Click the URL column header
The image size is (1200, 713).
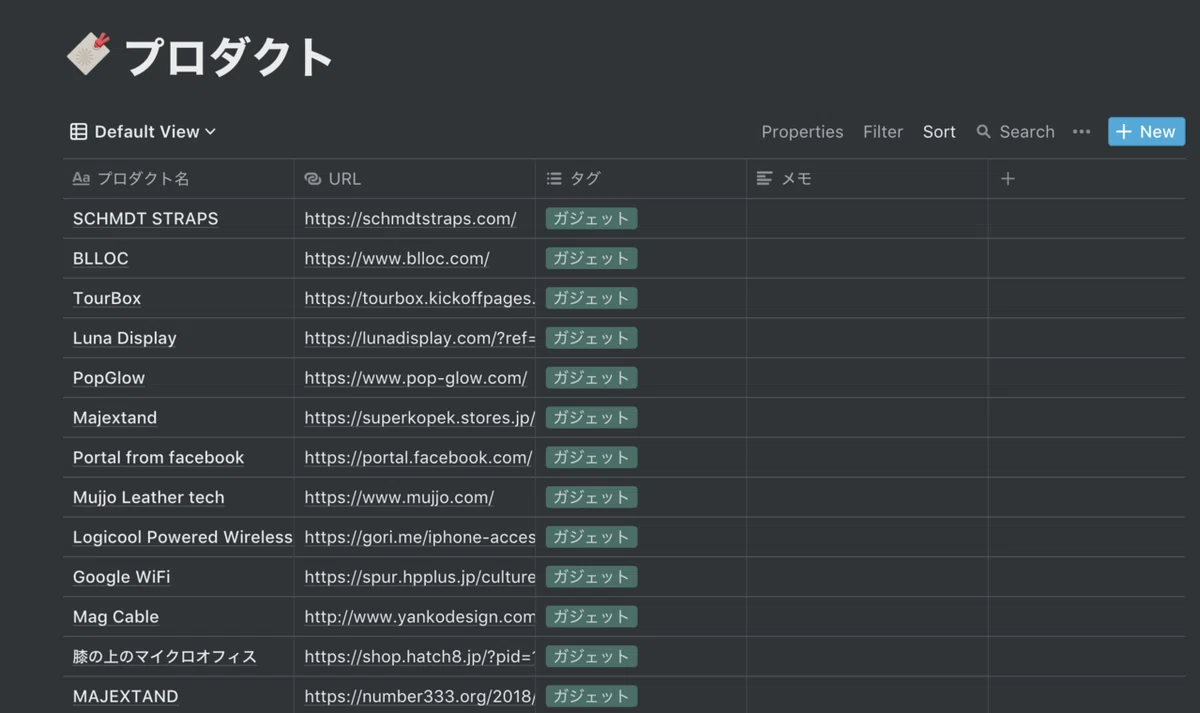pyautogui.click(x=414, y=179)
